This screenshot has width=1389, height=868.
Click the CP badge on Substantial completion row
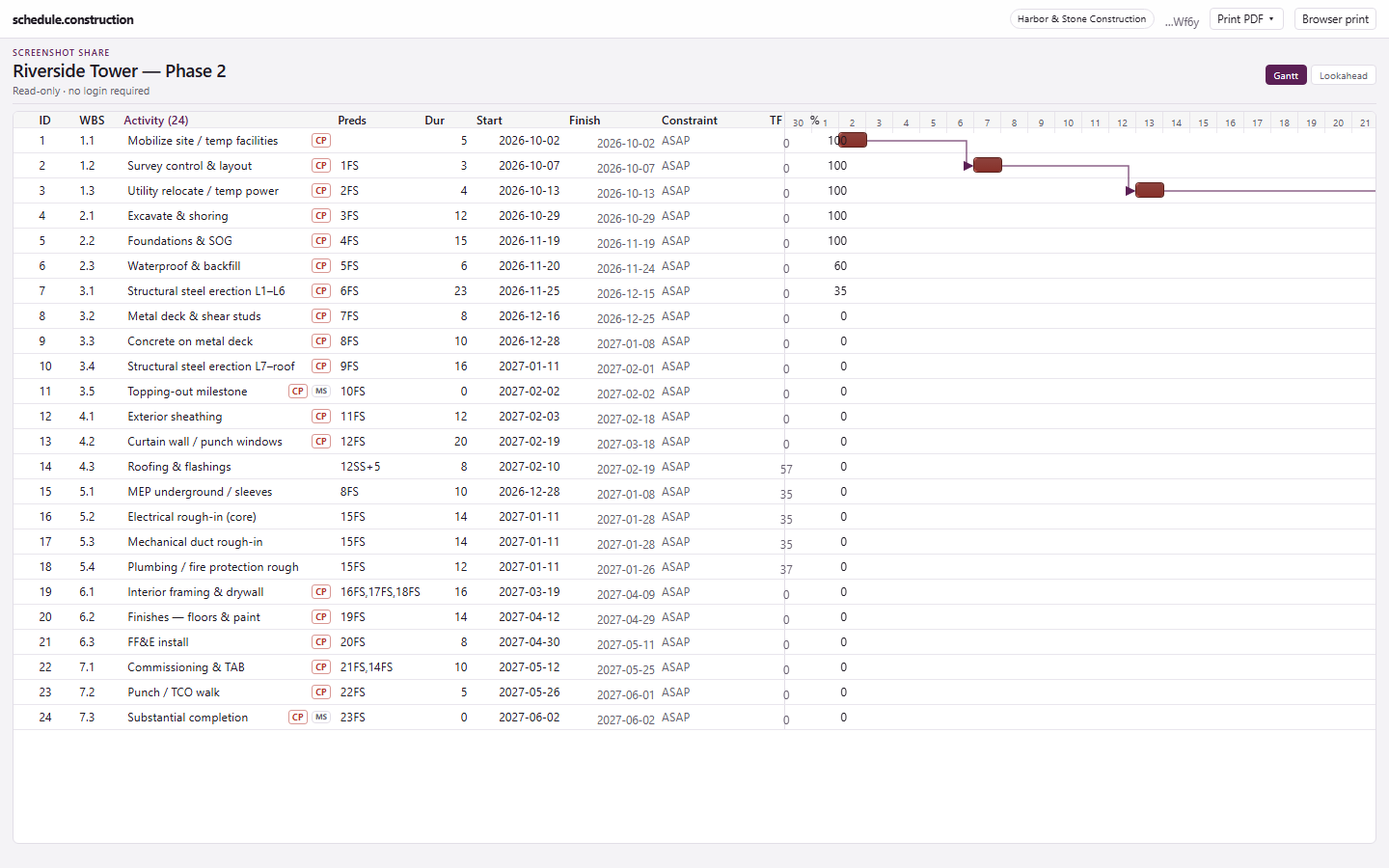[298, 718]
